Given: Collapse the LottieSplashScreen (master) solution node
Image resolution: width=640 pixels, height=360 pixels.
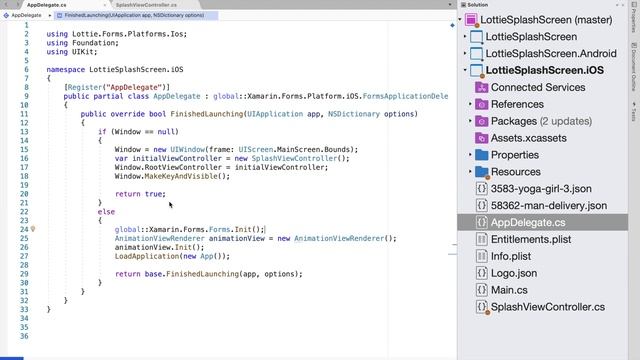Looking at the screenshot, I should (x=460, y=20).
